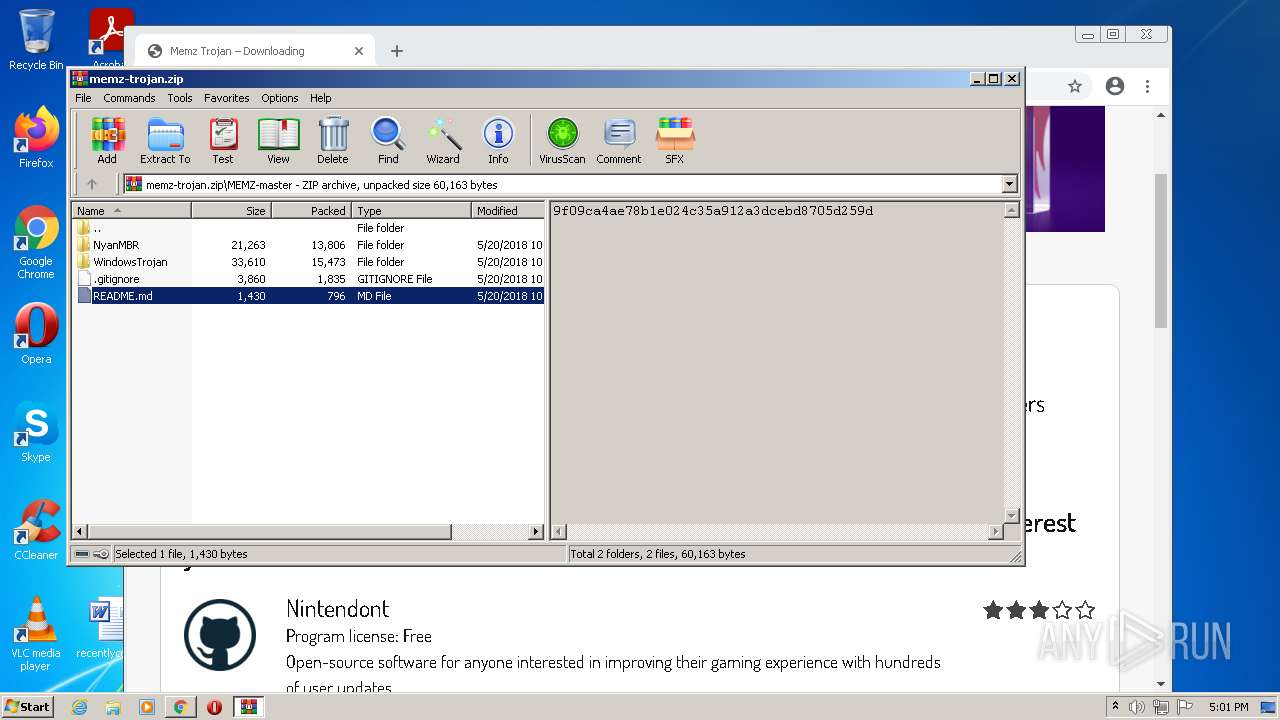Screen dimensions: 1280x720
Task: Go up one folder level arrow
Action: click(92, 184)
